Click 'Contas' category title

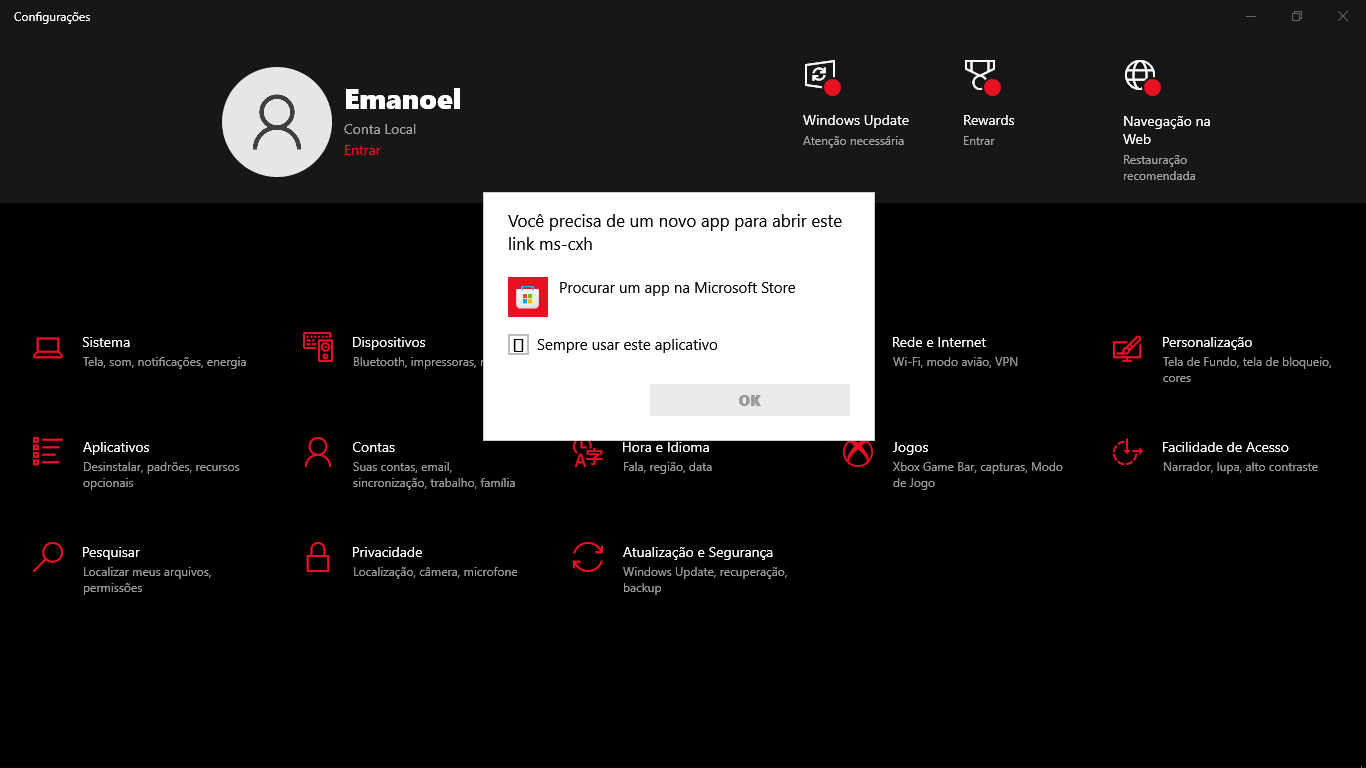(373, 447)
